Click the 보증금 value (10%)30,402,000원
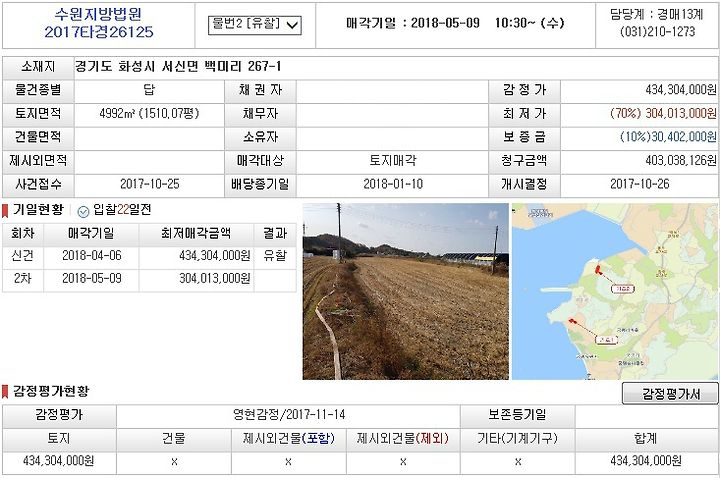Viewport: 720px width, 478px height. tap(668, 137)
